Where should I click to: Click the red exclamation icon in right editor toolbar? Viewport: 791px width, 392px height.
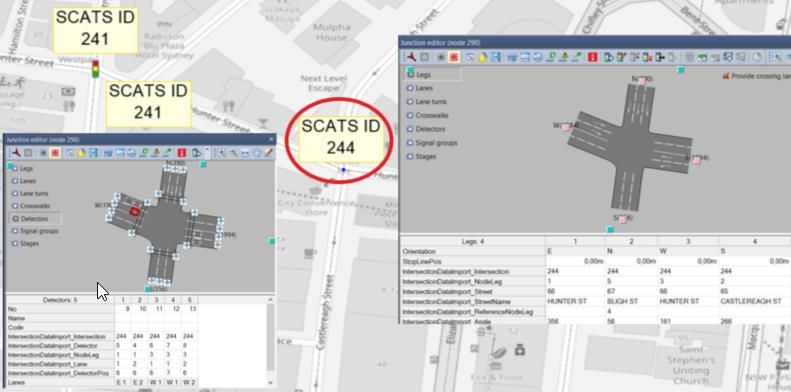[x=593, y=57]
